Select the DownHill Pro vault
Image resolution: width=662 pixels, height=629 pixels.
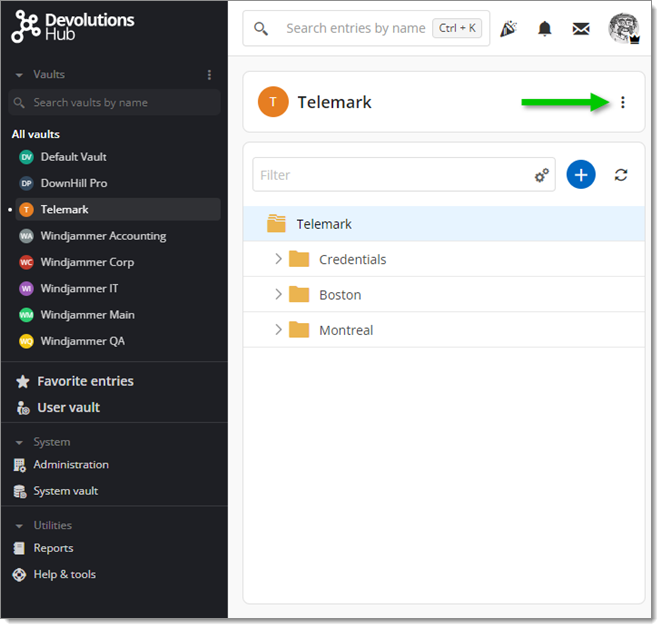tap(118, 183)
